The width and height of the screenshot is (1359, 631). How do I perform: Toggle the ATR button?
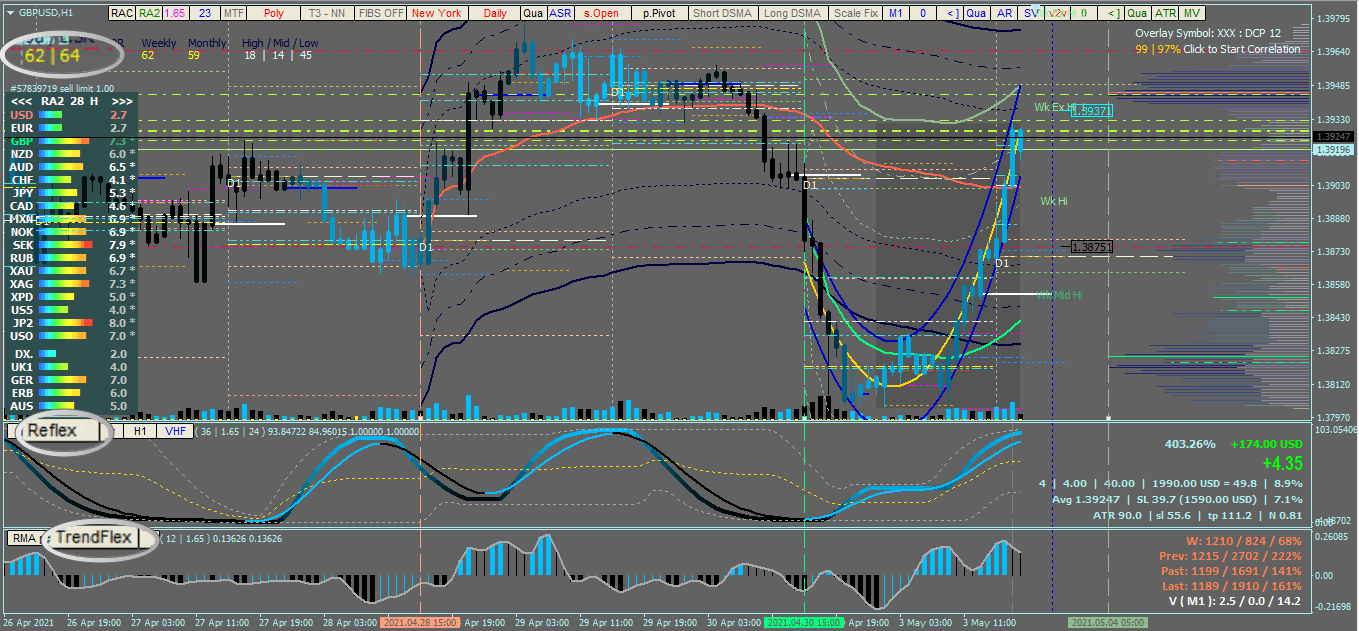1165,13
